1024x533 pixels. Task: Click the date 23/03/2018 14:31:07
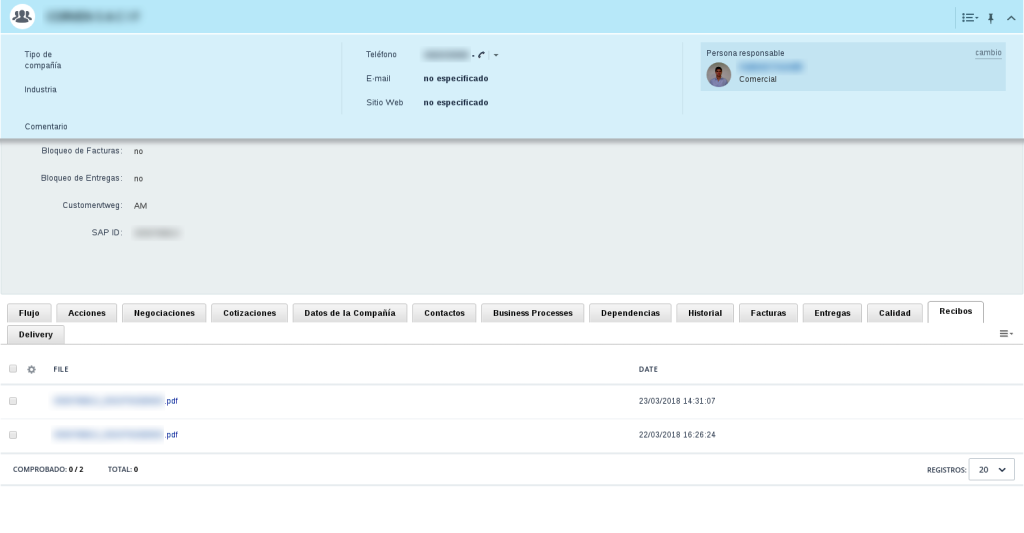tap(677, 401)
